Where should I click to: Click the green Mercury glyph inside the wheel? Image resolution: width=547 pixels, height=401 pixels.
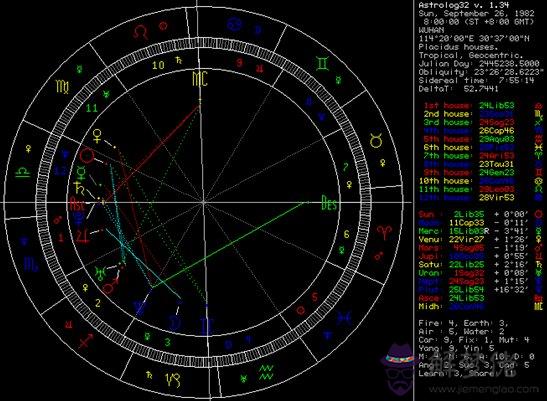(81, 172)
